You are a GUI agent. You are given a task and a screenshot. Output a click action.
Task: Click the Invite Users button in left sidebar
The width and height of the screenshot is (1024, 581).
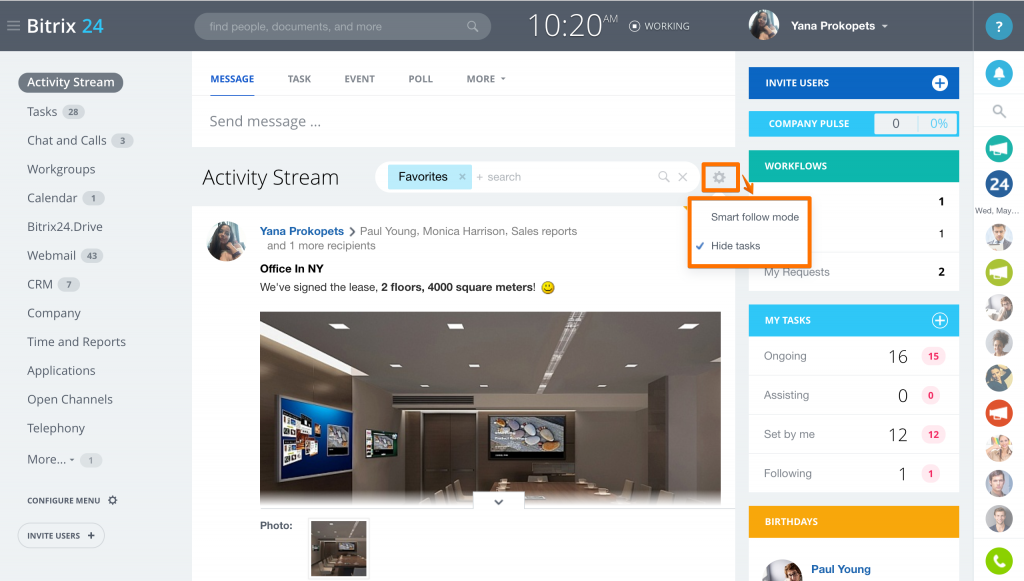61,535
